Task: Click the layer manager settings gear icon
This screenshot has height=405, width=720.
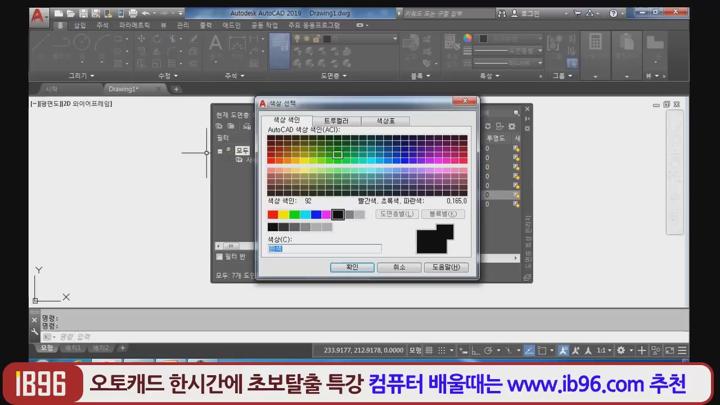Action: click(512, 126)
